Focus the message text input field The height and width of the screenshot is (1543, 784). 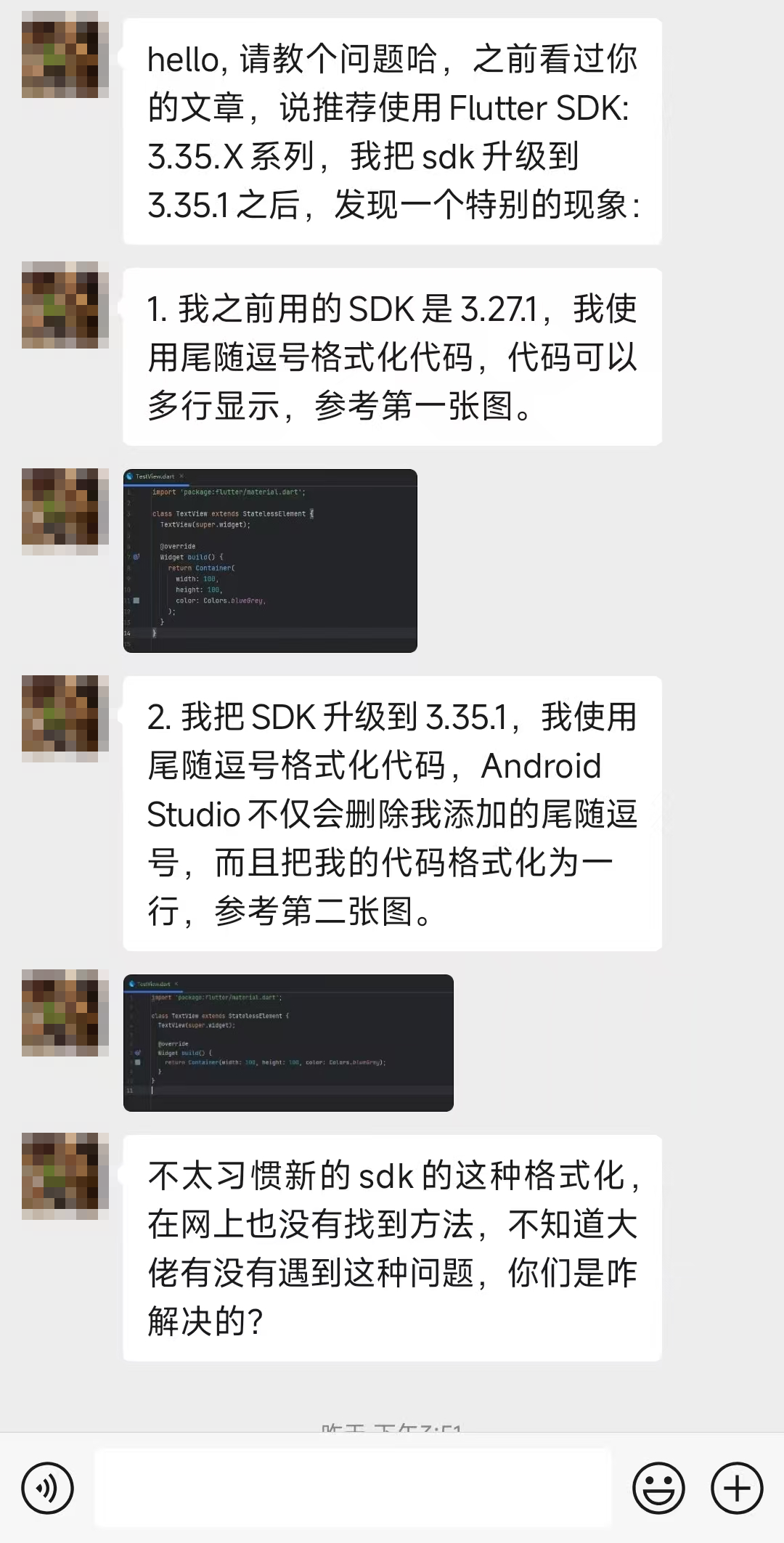pyautogui.click(x=353, y=1488)
